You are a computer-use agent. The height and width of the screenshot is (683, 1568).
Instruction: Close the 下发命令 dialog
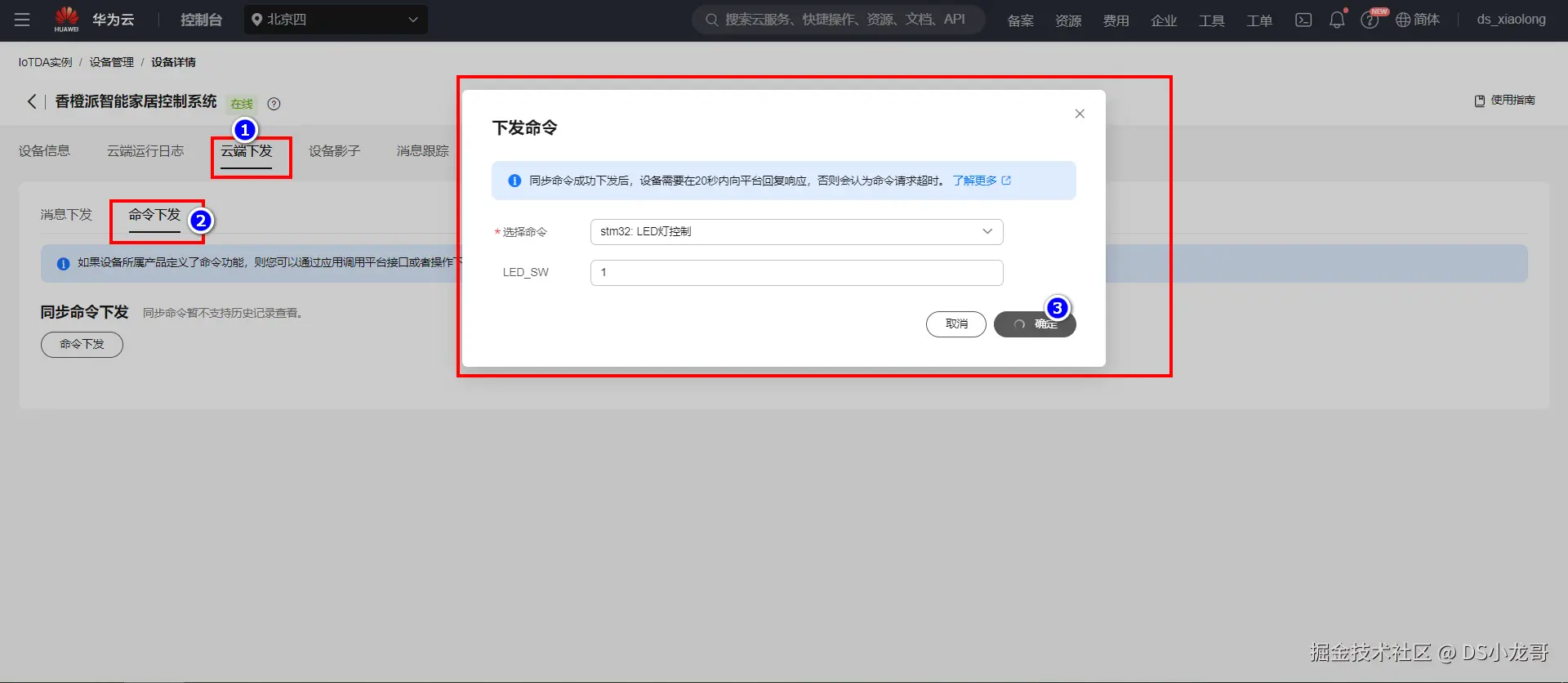(1080, 114)
